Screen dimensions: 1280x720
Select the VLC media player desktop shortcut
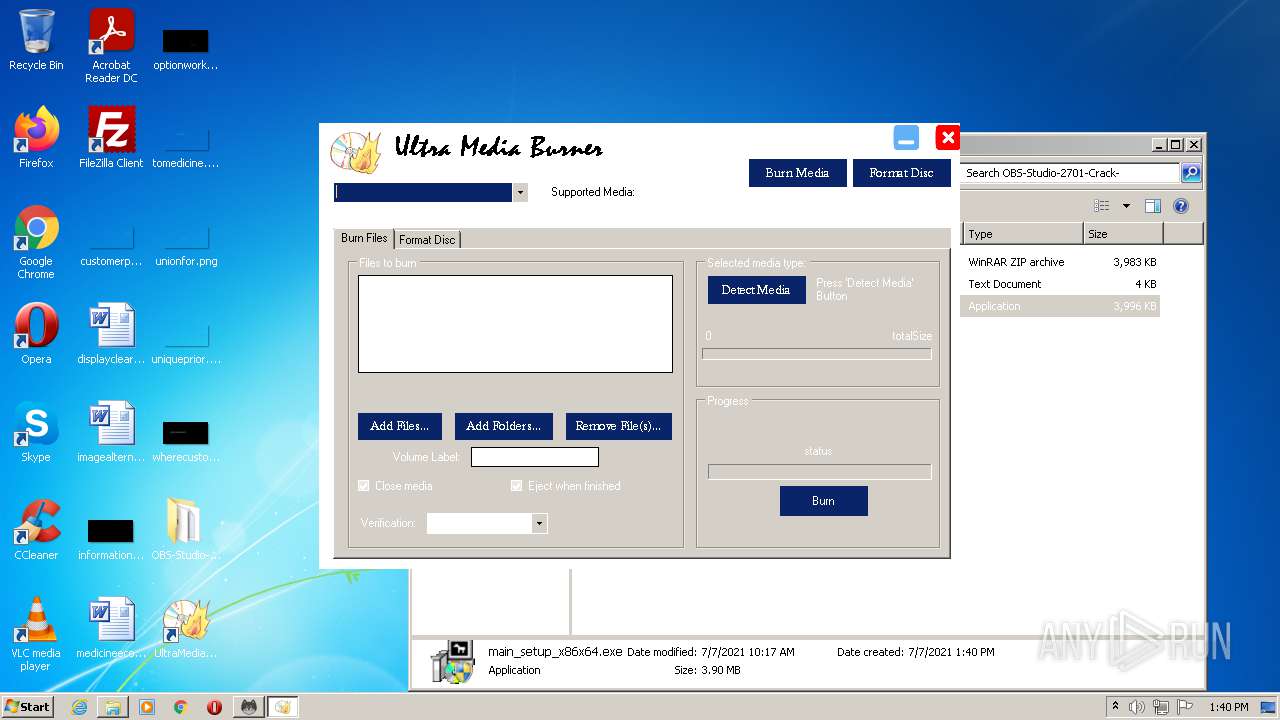(x=36, y=634)
